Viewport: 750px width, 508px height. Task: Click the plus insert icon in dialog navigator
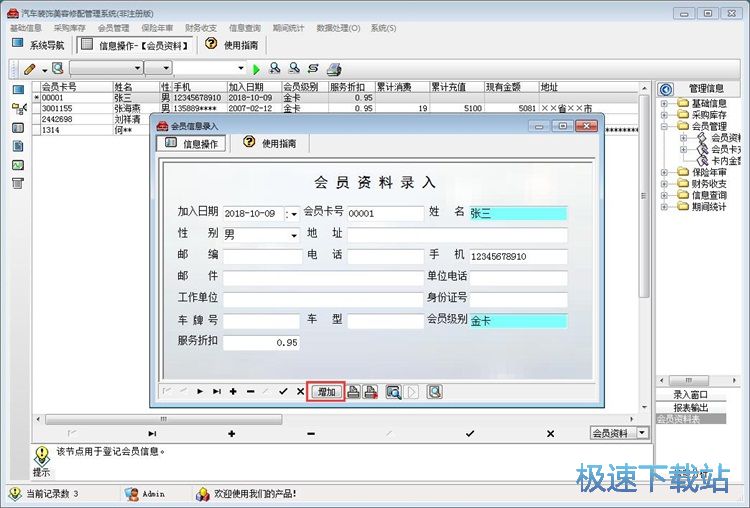[x=233, y=392]
